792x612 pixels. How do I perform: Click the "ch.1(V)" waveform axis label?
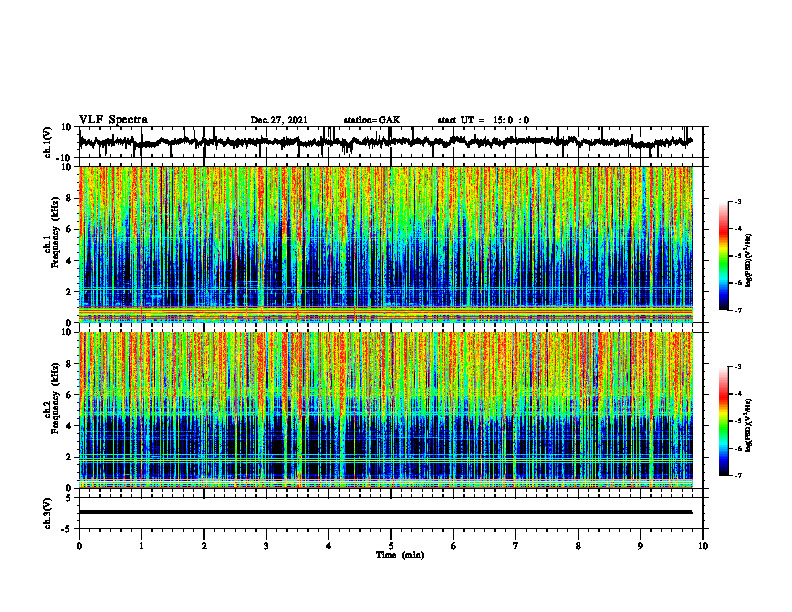pyautogui.click(x=48, y=142)
